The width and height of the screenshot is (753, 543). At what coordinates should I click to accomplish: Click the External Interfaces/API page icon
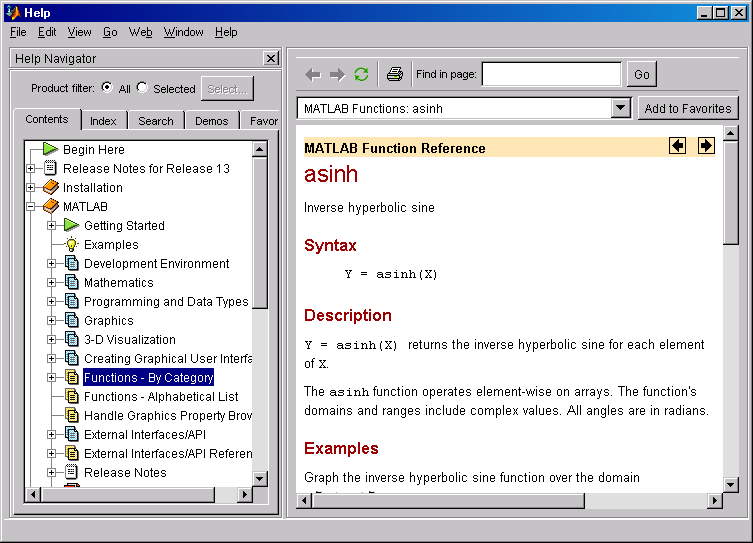click(72, 434)
